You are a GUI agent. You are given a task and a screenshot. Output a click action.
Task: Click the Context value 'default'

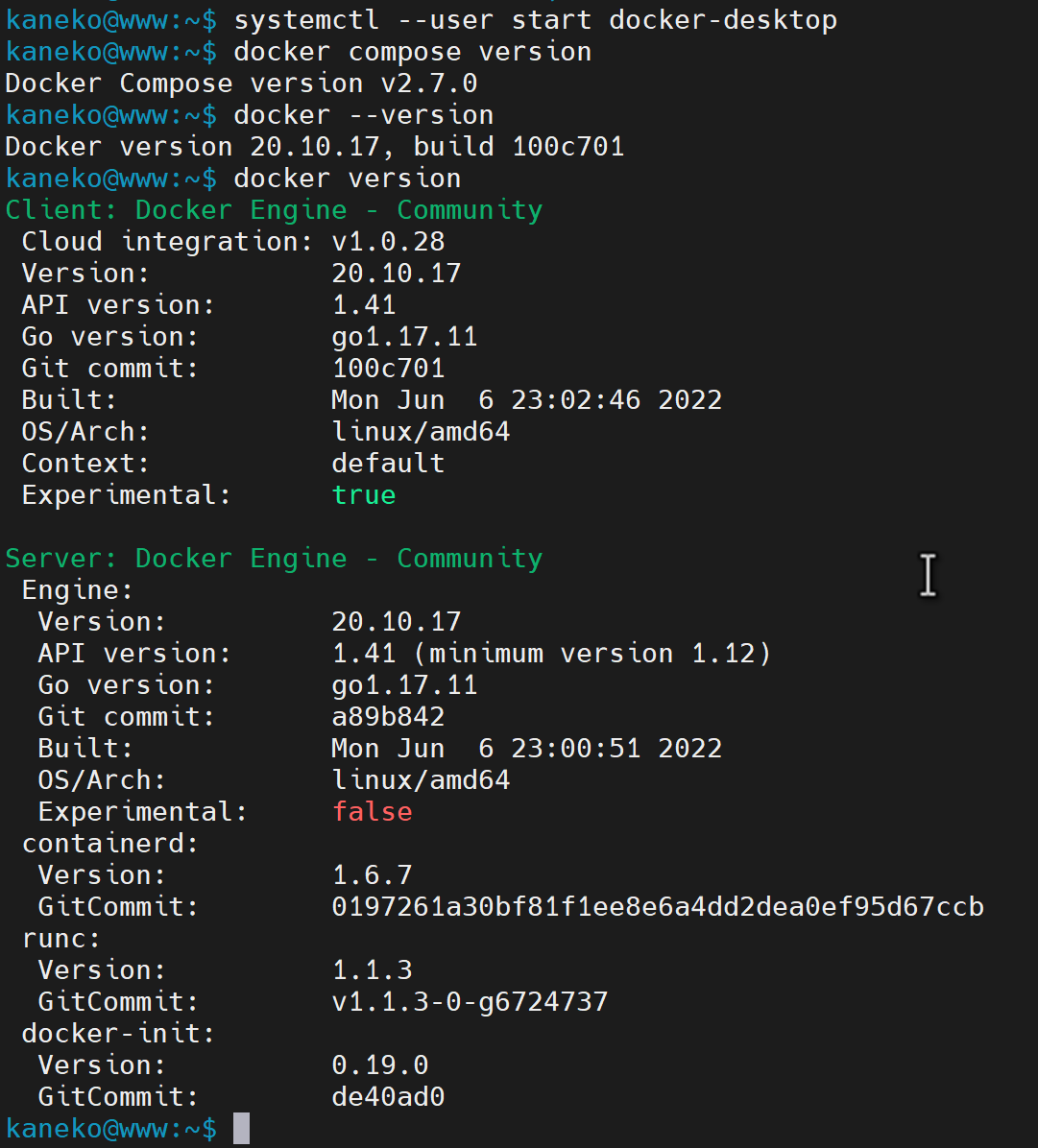pos(388,463)
